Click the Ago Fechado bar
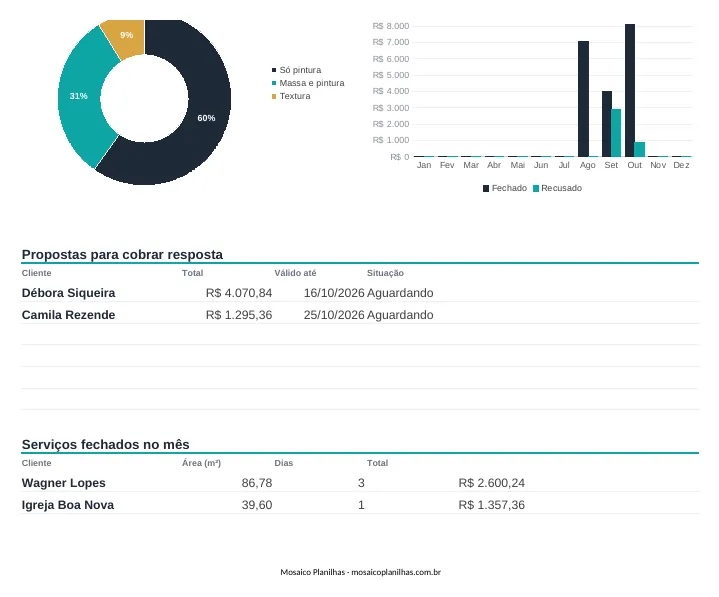 point(583,99)
